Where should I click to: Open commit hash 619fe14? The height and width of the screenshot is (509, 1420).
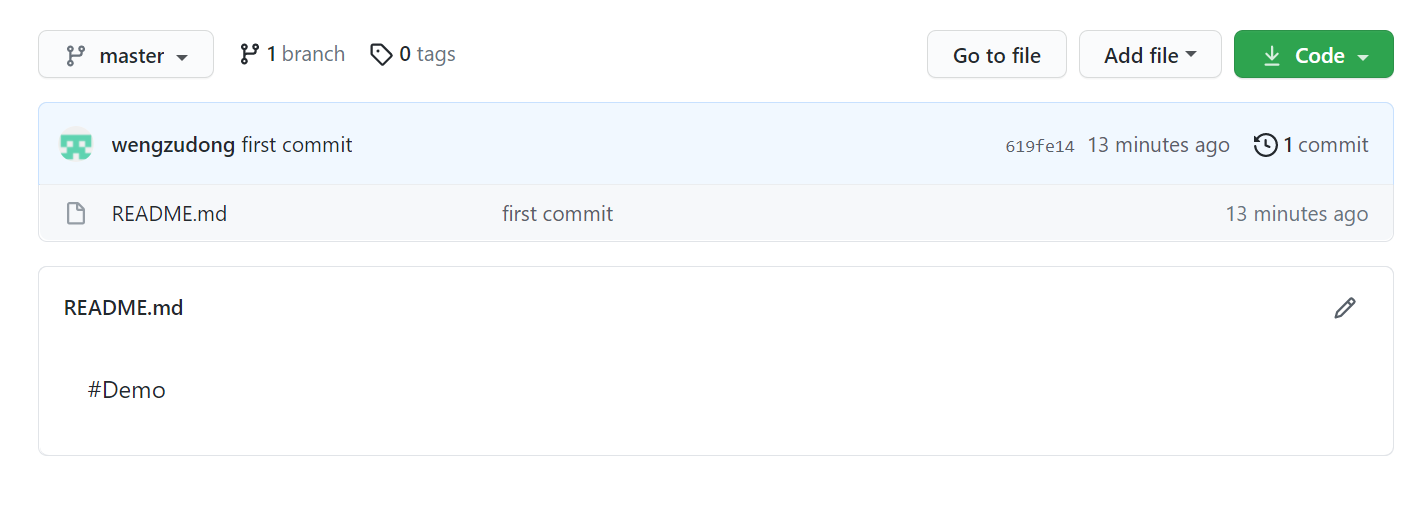click(1040, 146)
